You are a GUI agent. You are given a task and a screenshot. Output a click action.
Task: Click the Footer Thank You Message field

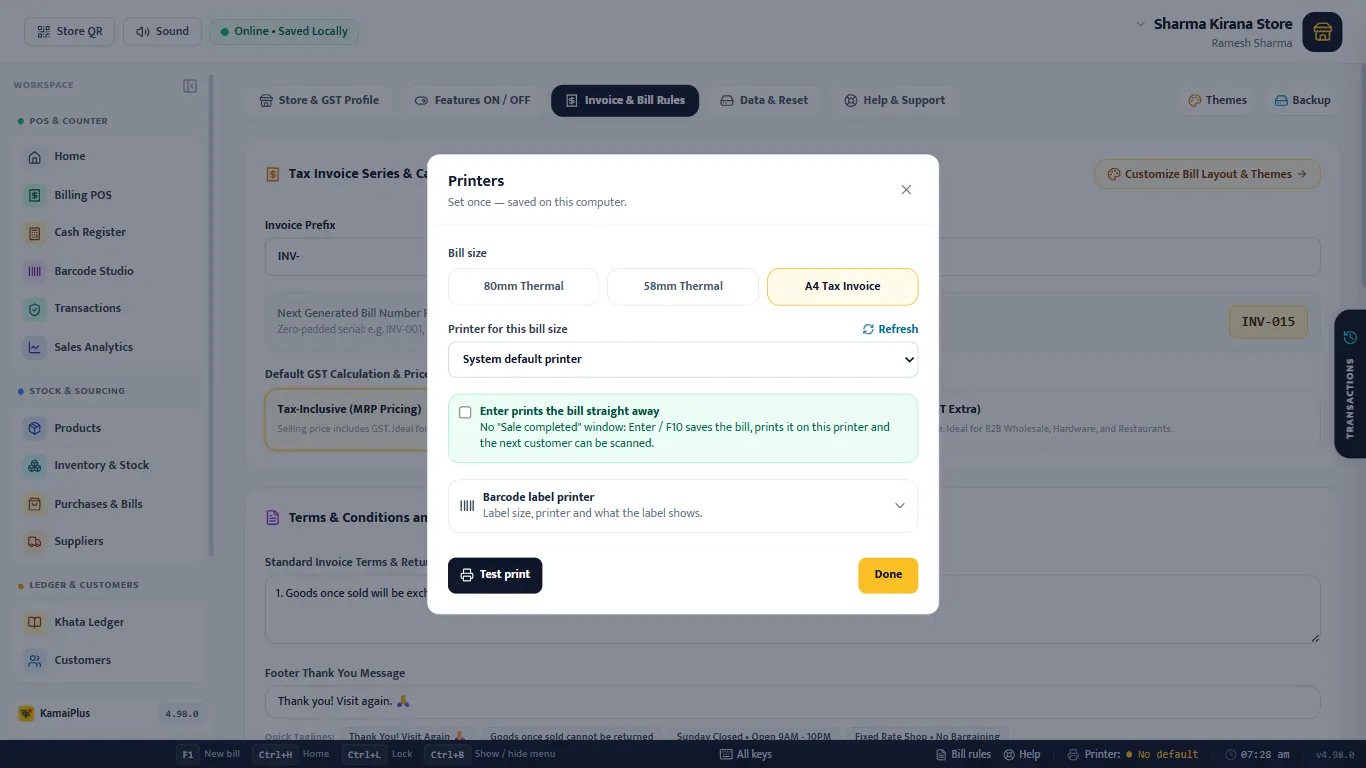(792, 701)
